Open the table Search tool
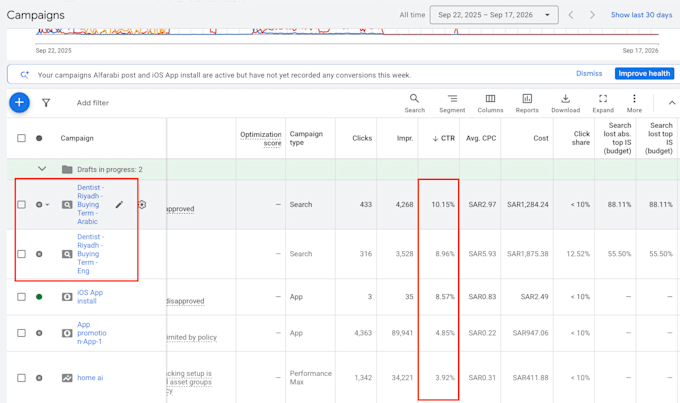This screenshot has height=403, width=680. click(415, 103)
